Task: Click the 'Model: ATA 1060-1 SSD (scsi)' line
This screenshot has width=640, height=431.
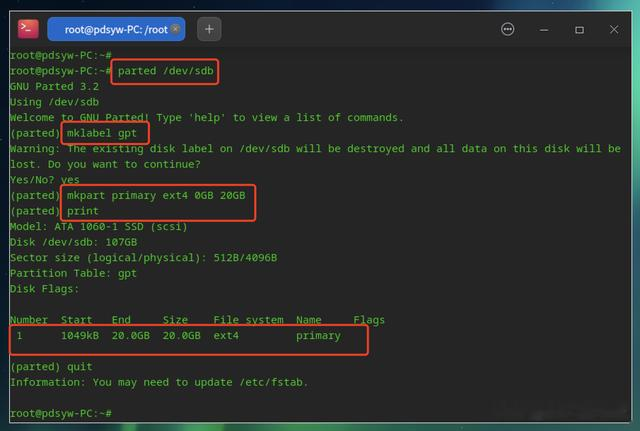Action: point(99,227)
